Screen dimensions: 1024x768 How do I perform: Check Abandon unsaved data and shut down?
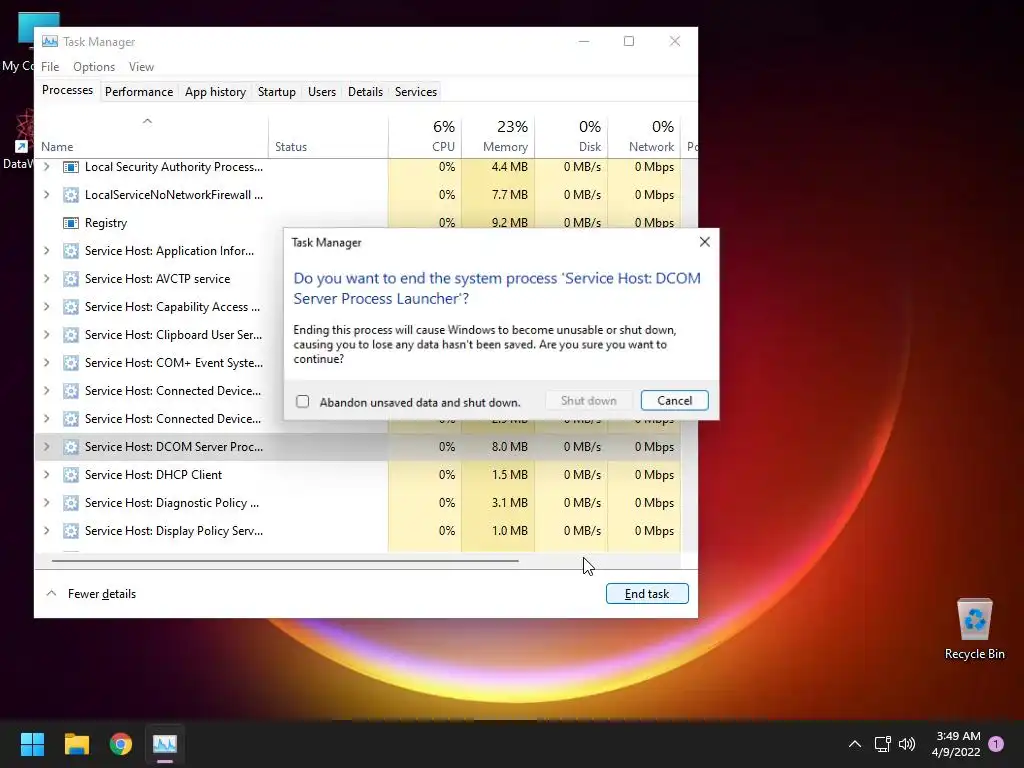click(302, 402)
